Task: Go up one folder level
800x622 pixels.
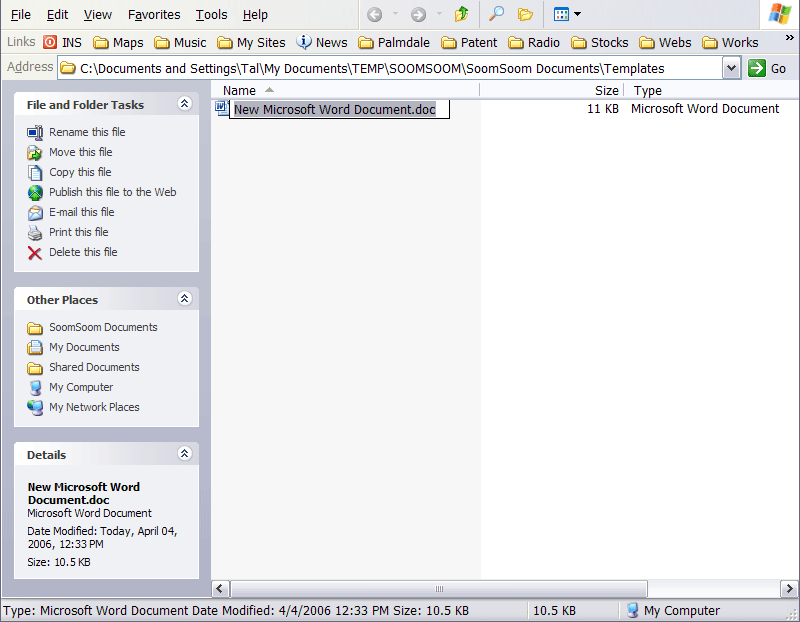Action: click(462, 14)
